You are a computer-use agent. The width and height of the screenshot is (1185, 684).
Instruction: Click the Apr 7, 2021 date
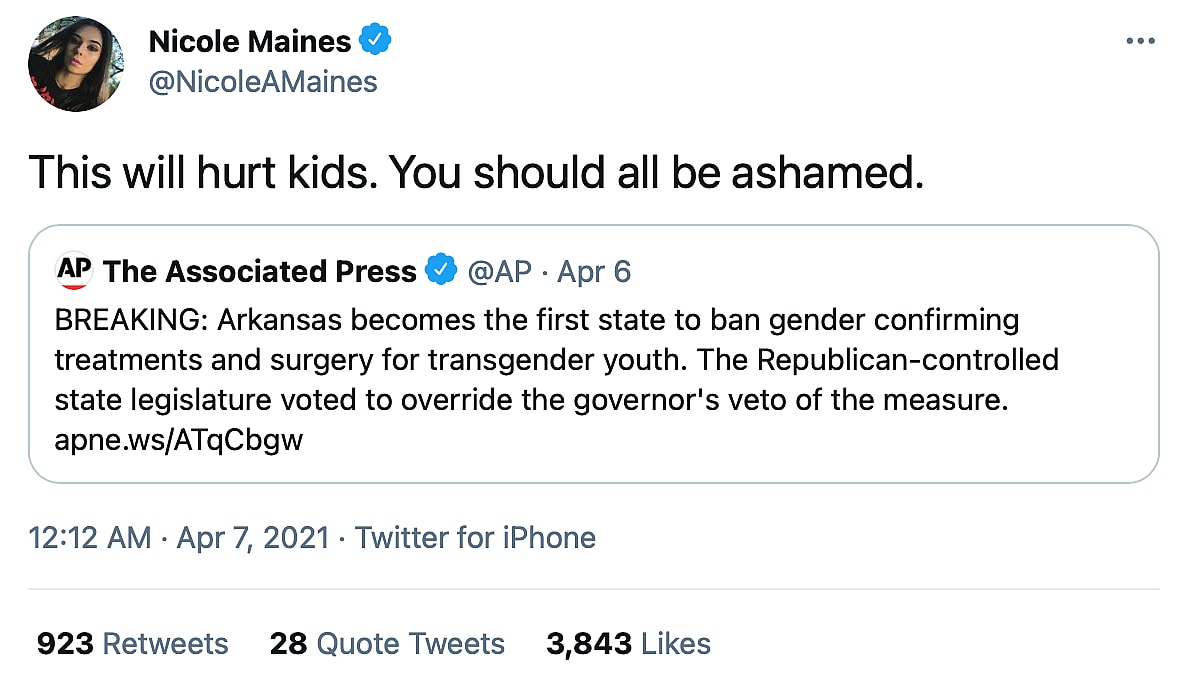coord(252,537)
